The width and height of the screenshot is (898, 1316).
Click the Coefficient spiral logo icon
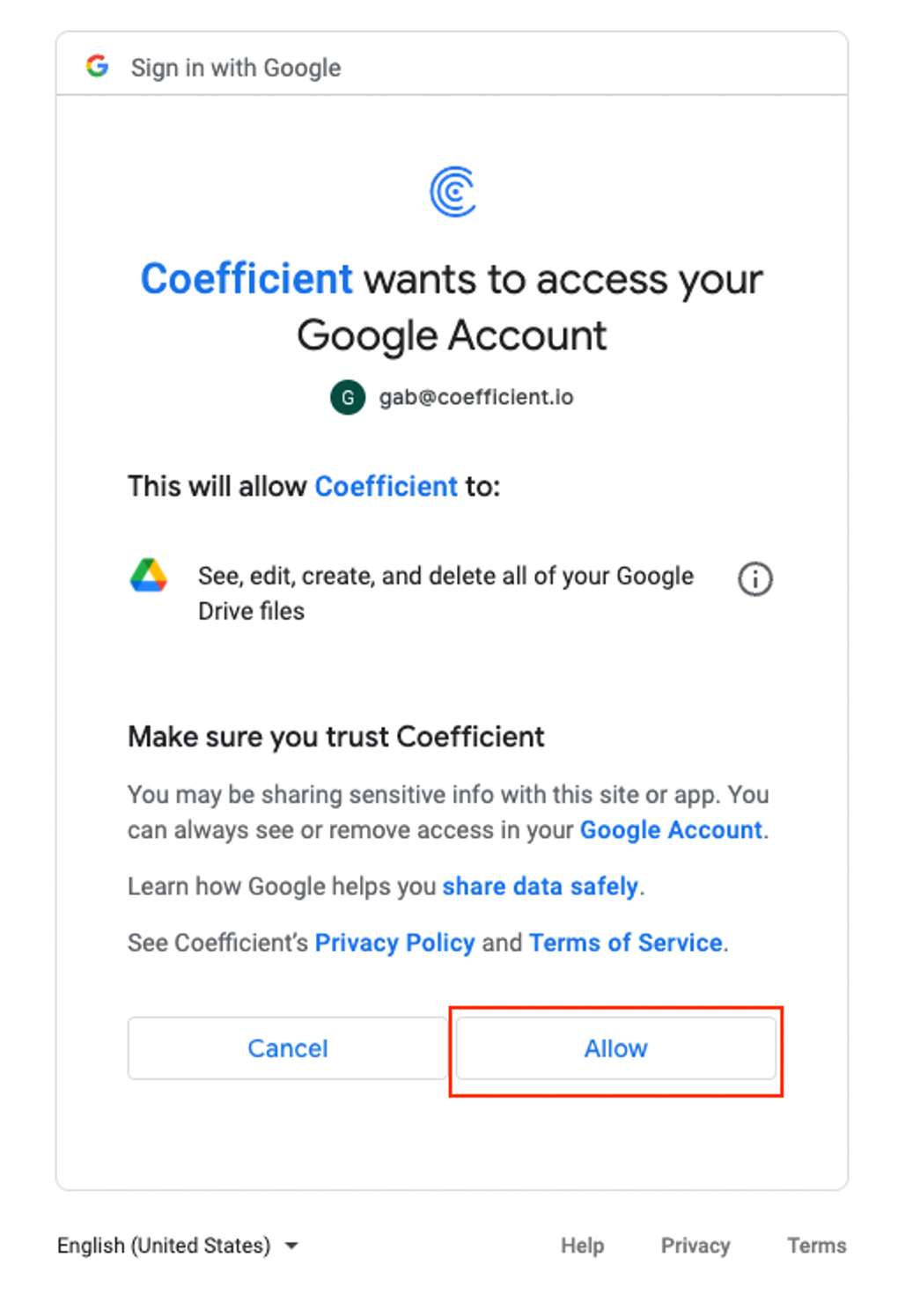[x=453, y=191]
